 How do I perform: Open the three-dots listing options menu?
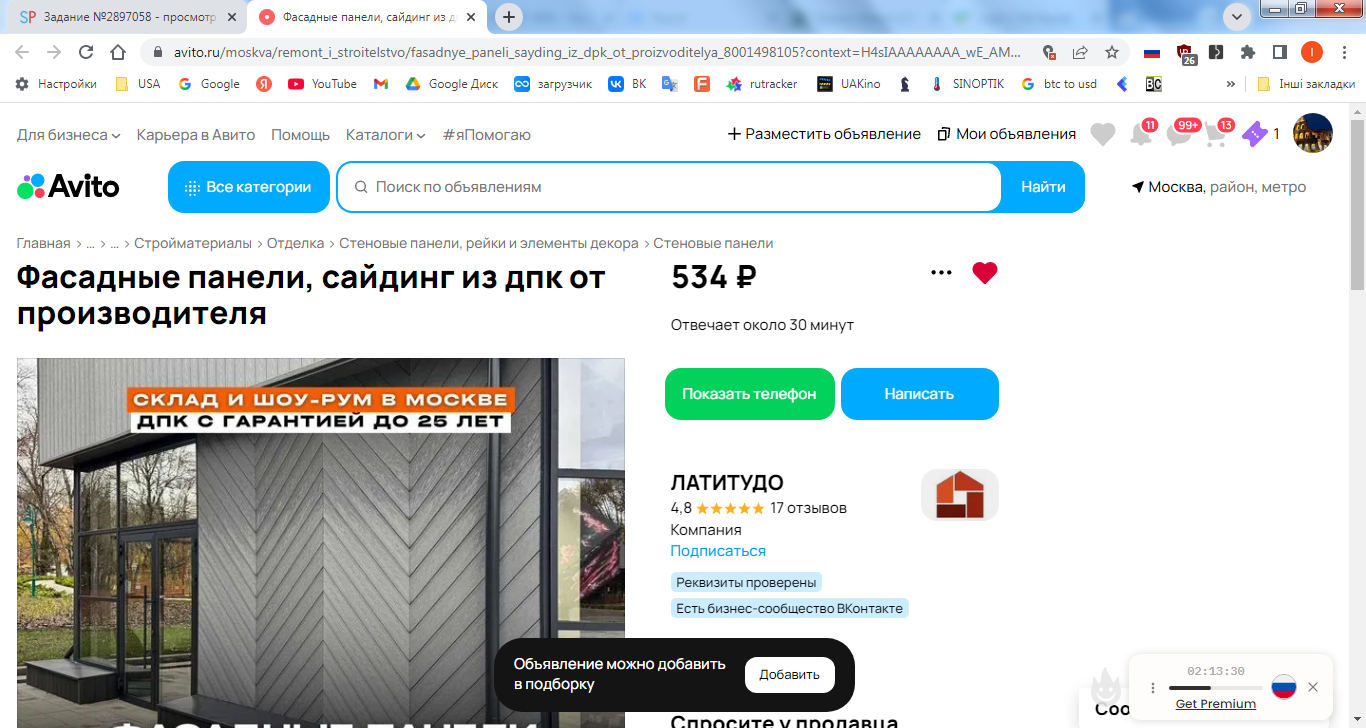tap(941, 273)
